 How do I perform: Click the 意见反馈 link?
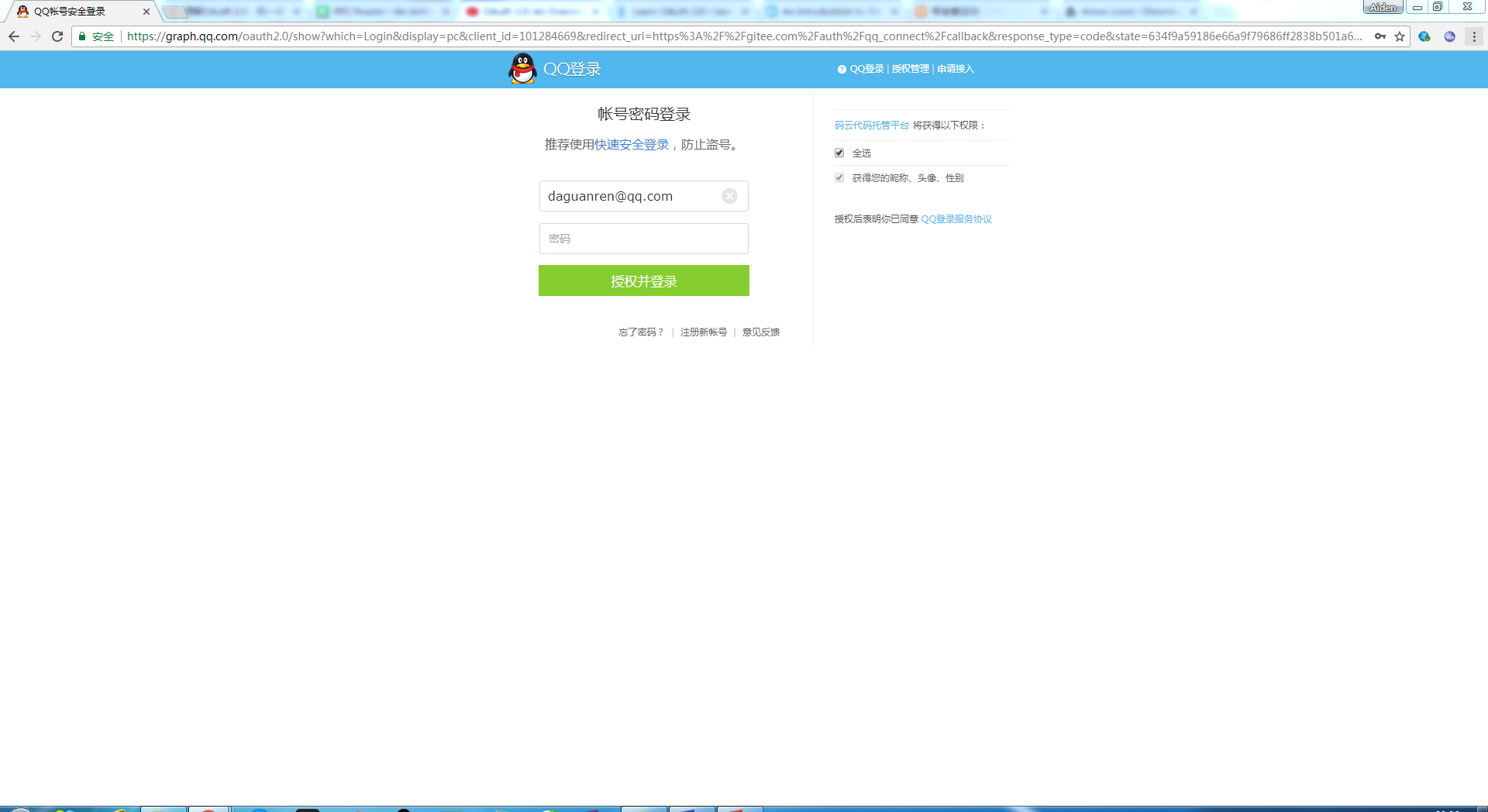pyautogui.click(x=761, y=332)
